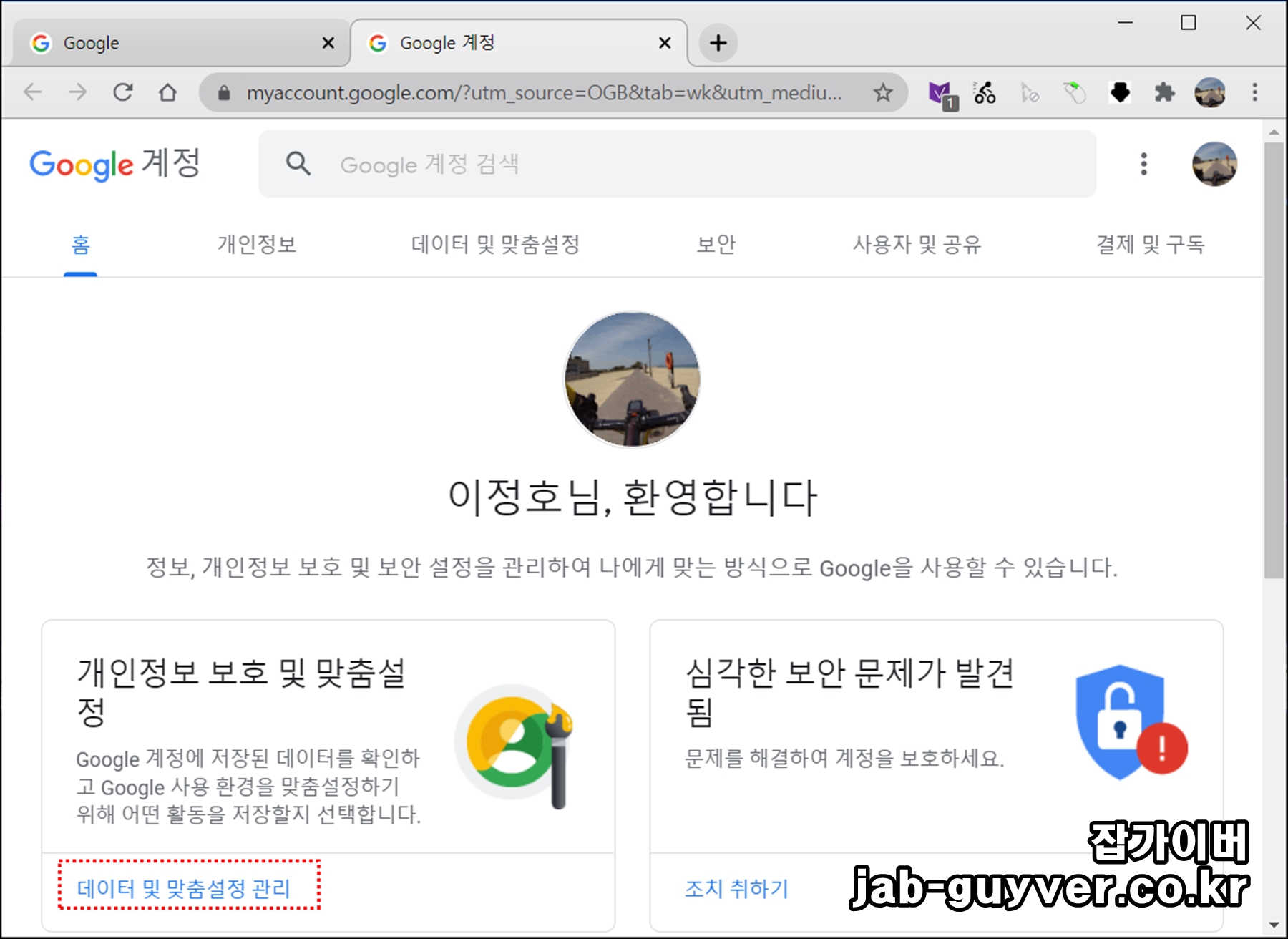
Task: Click the 데이터 및 맞춤설정 관리 link
Action: pos(183,888)
